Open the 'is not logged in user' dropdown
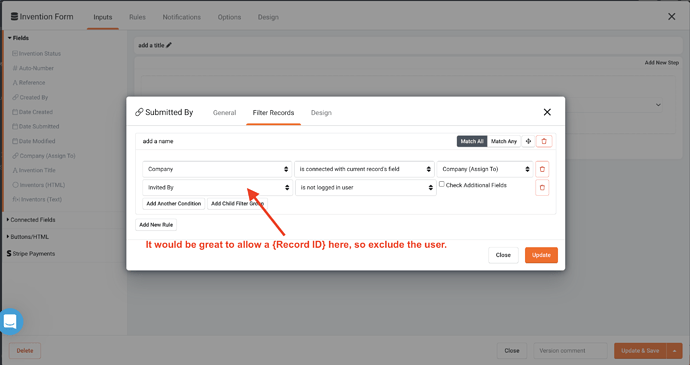690x365 pixels. point(366,188)
